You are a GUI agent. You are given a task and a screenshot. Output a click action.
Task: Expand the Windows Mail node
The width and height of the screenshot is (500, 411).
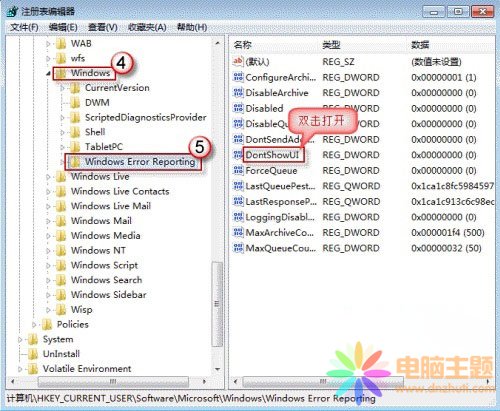click(x=48, y=221)
